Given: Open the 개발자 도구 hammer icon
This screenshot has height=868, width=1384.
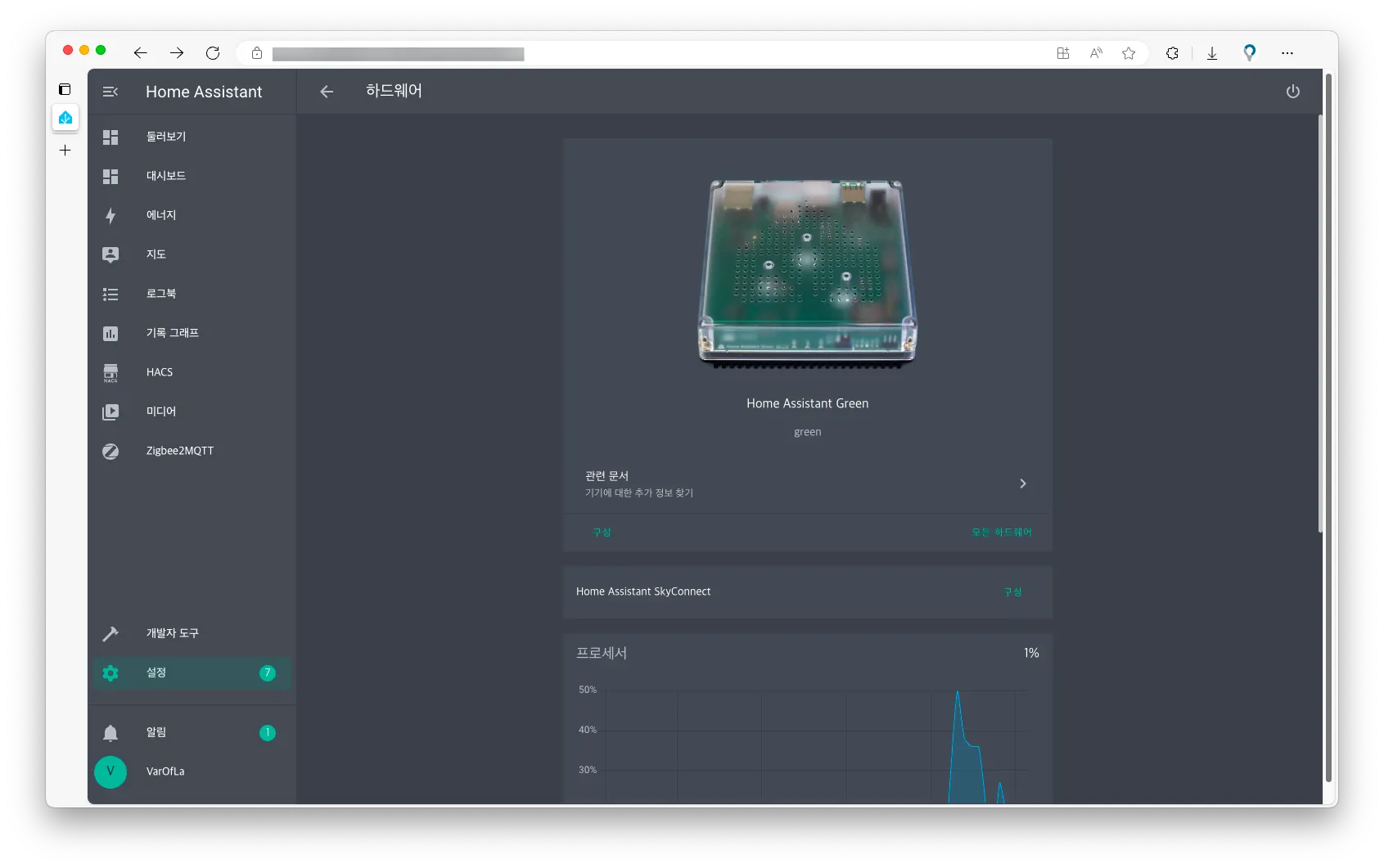Looking at the screenshot, I should 110,633.
